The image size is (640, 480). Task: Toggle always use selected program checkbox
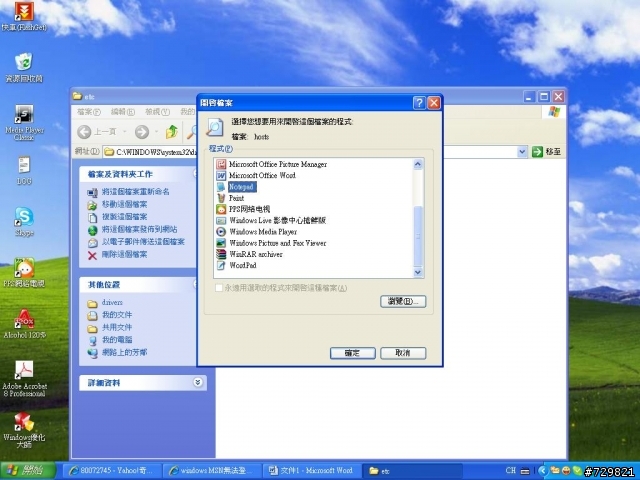[219, 288]
